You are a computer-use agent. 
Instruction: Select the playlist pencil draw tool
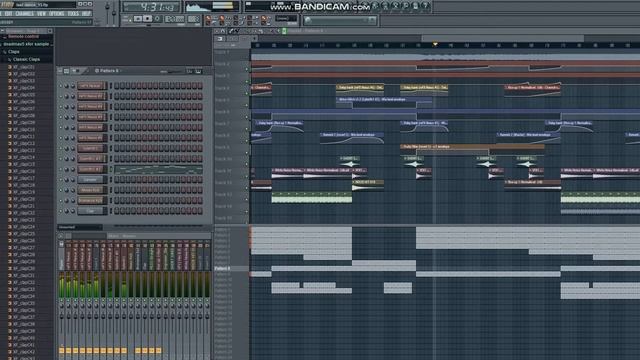pyautogui.click(x=231, y=31)
